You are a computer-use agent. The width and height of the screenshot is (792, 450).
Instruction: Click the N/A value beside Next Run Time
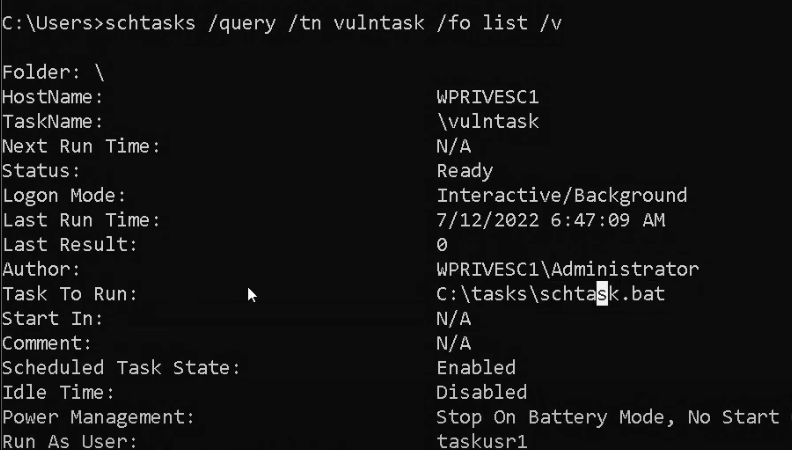(x=453, y=147)
